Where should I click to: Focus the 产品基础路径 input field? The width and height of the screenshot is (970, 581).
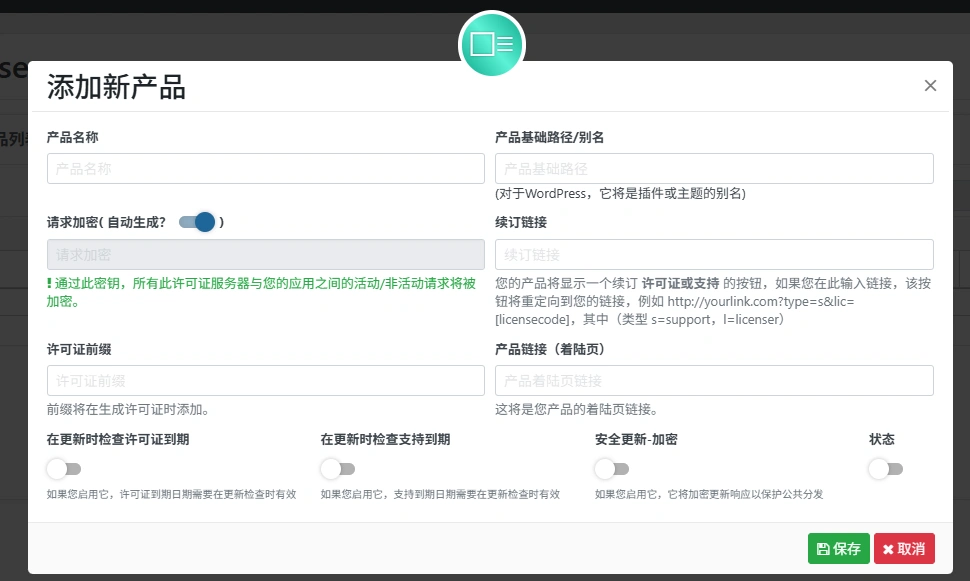coord(714,168)
